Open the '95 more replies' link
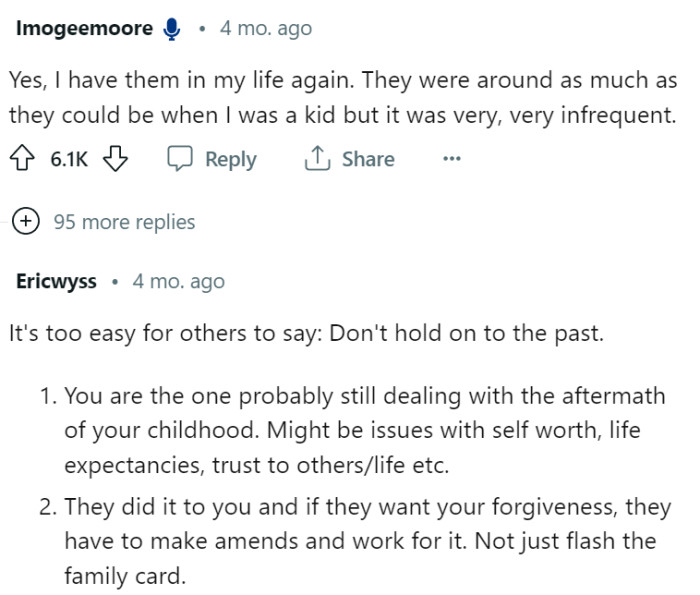 124,222
